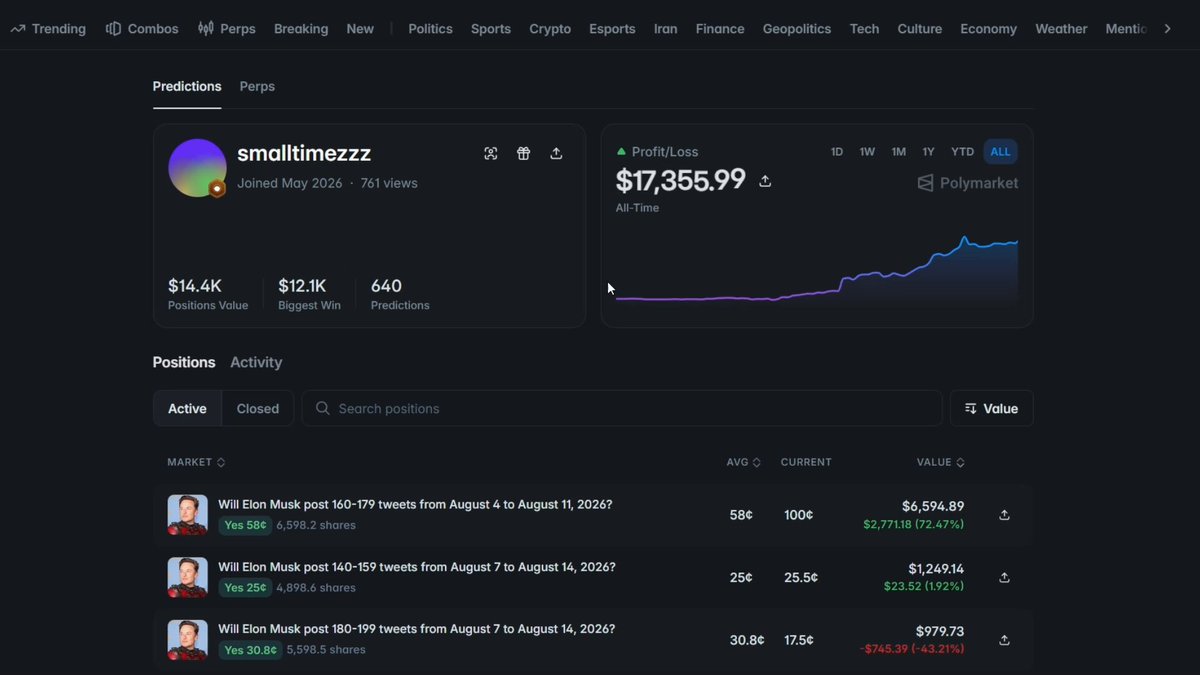Show Active positions
The width and height of the screenshot is (1200, 675).
click(x=187, y=408)
